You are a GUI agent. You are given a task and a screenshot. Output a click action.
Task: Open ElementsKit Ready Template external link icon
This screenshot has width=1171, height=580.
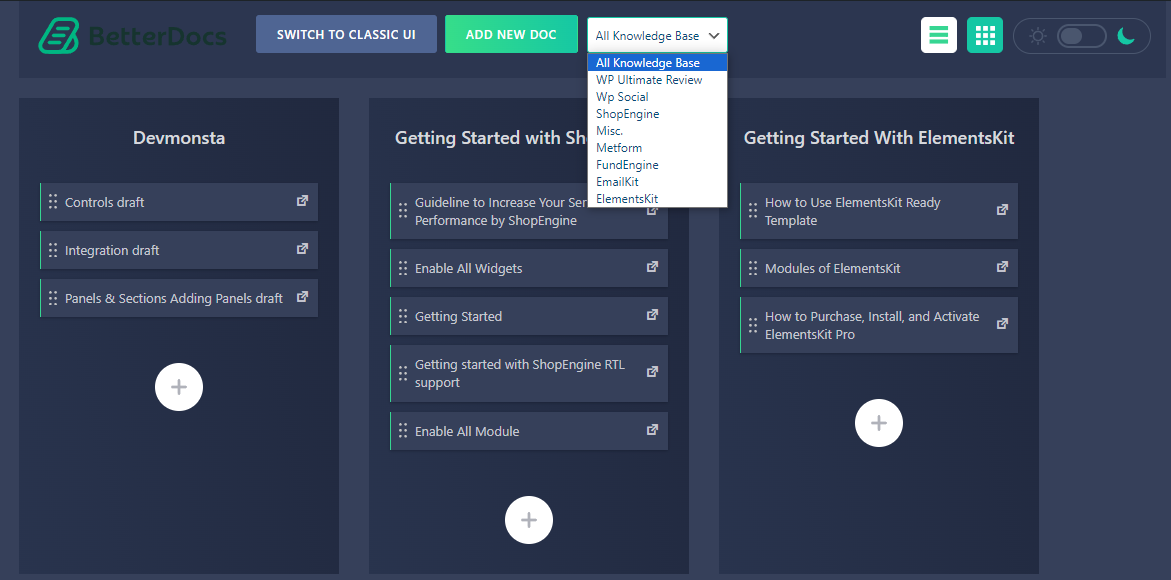click(x=1002, y=210)
